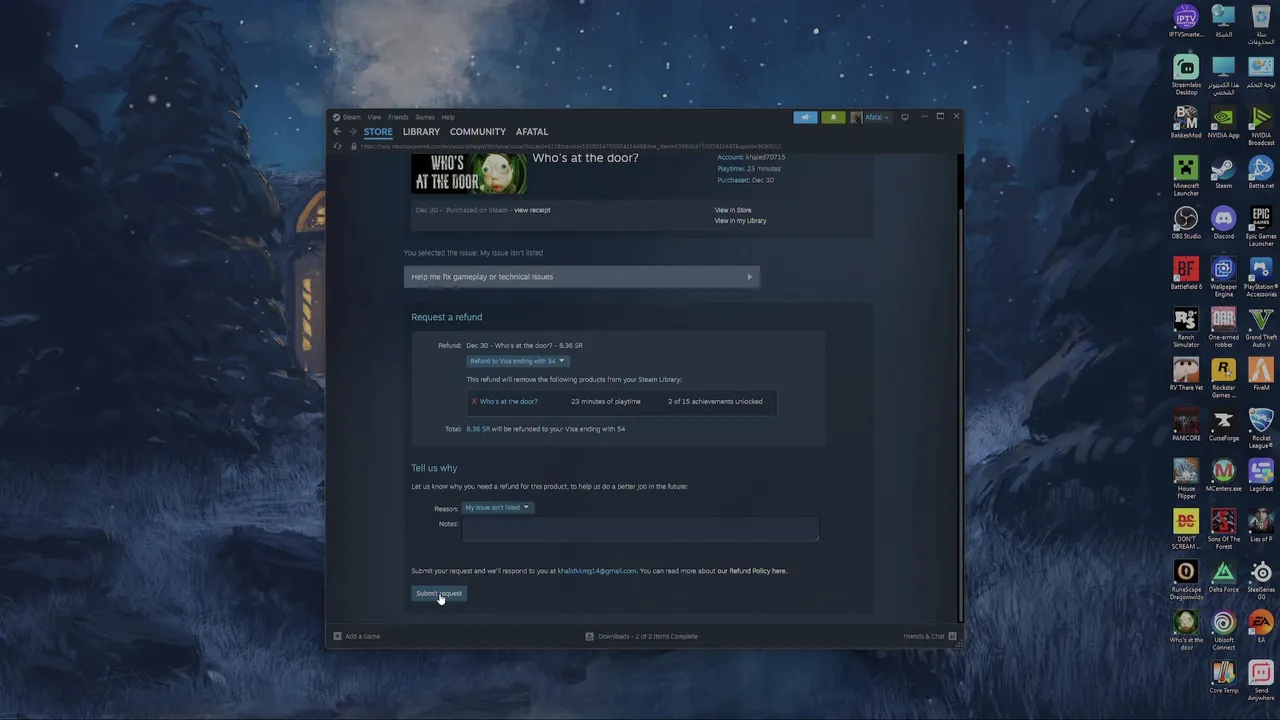Open the NVIDIA Broadcast desktop icon
This screenshot has width=1280, height=720.
1261,126
